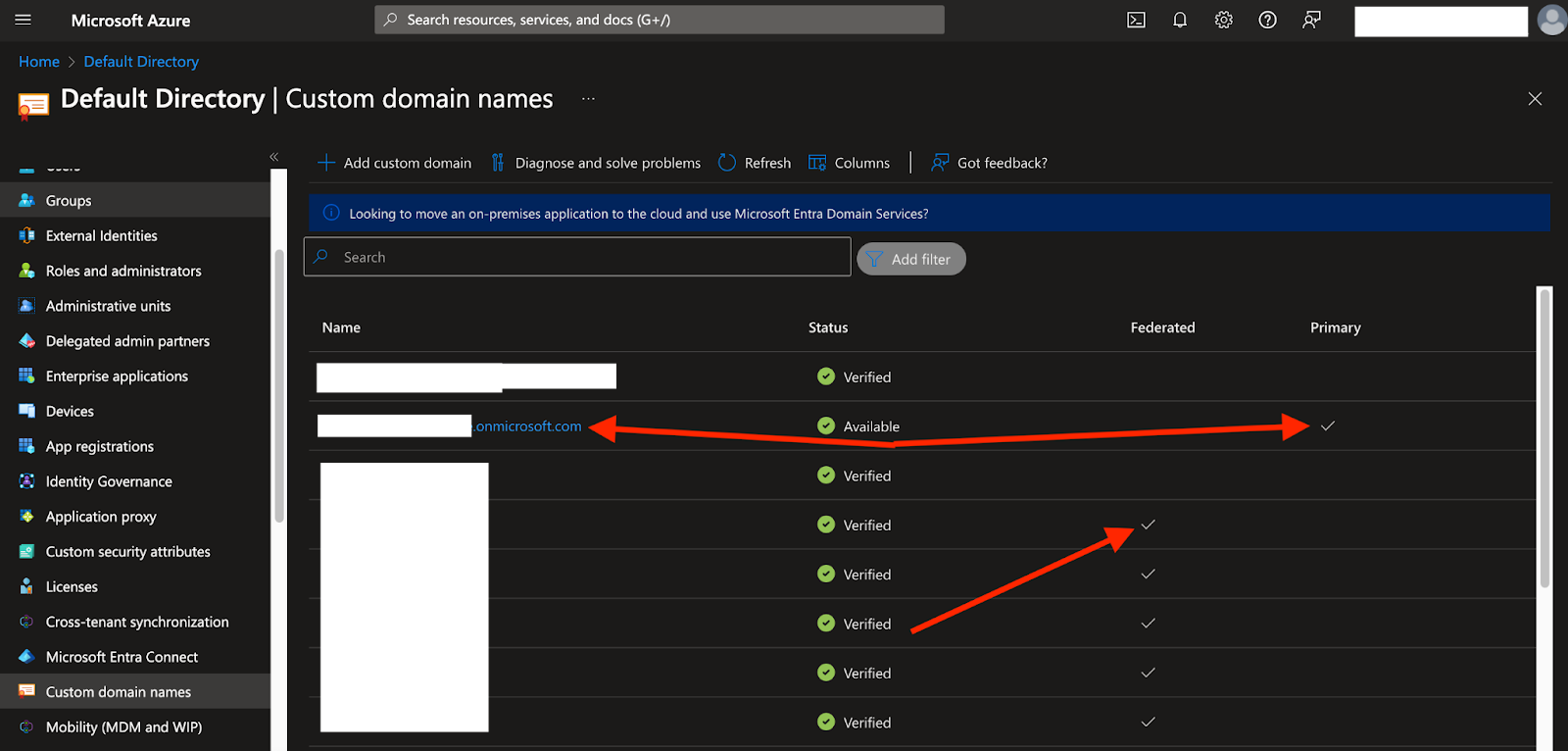Image resolution: width=1568 pixels, height=751 pixels.
Task: Go to the Home breadcrumb
Action: point(39,62)
